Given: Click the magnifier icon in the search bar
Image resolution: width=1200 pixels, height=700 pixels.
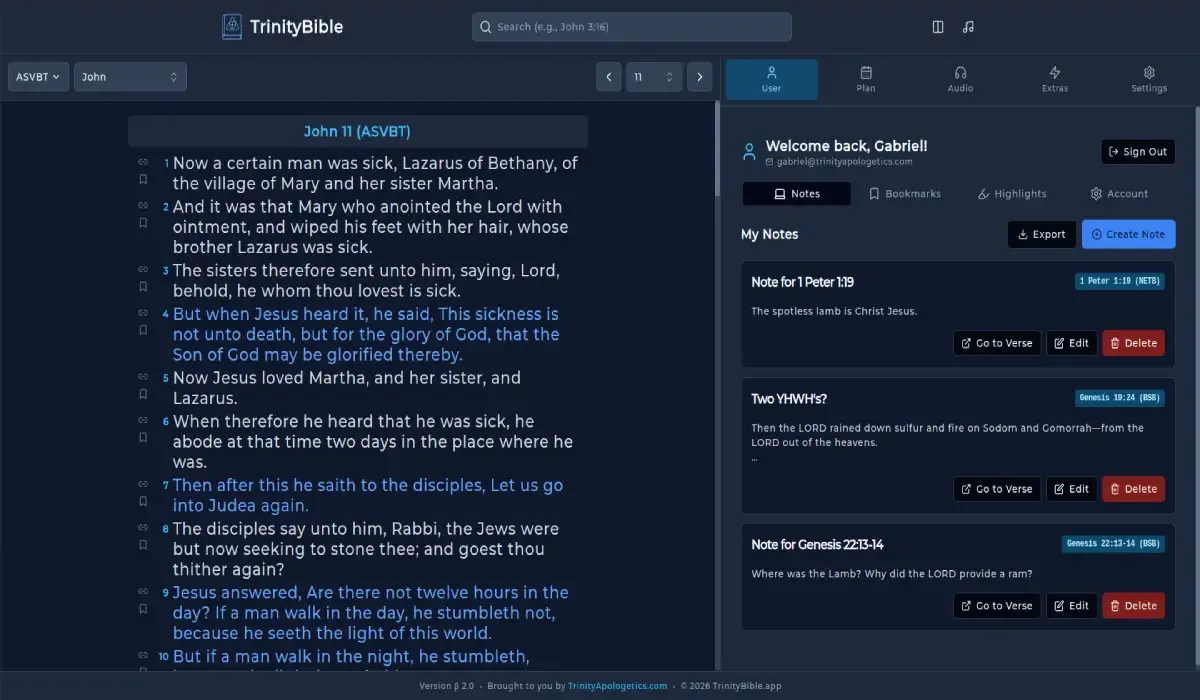Looking at the screenshot, I should click(x=485, y=27).
